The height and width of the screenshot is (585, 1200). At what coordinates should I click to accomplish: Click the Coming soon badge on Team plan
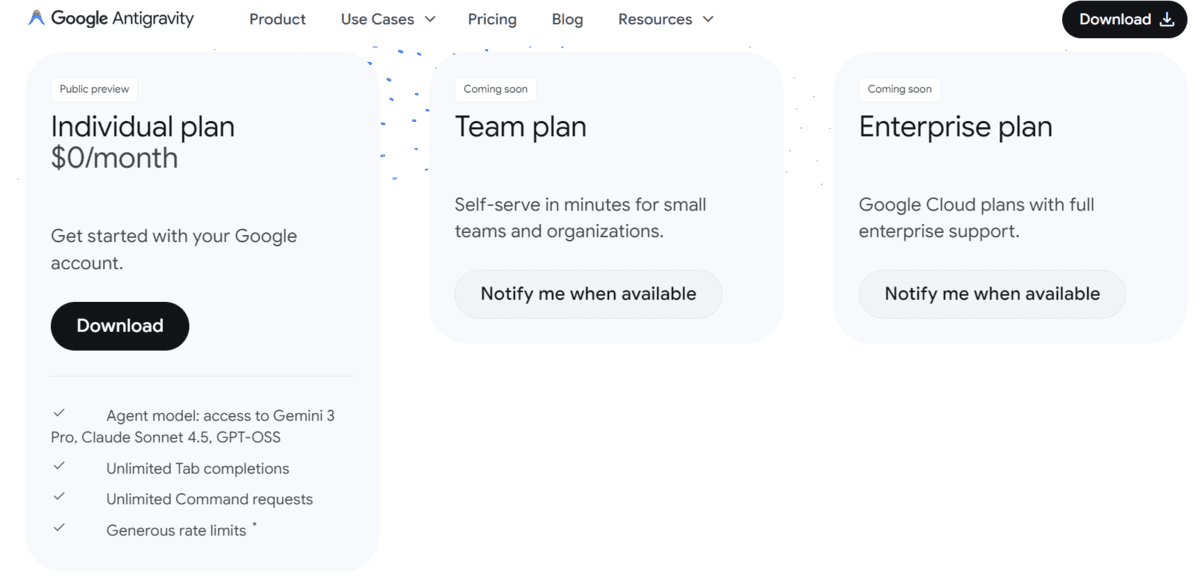495,89
